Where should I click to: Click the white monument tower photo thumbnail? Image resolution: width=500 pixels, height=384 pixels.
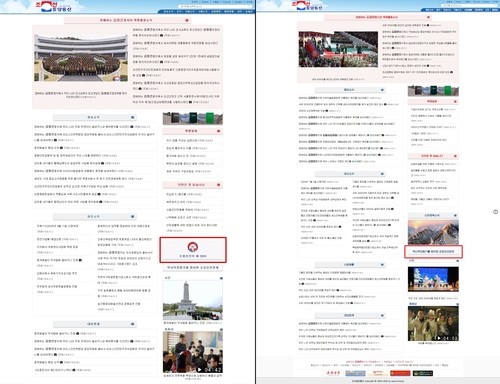(193, 300)
